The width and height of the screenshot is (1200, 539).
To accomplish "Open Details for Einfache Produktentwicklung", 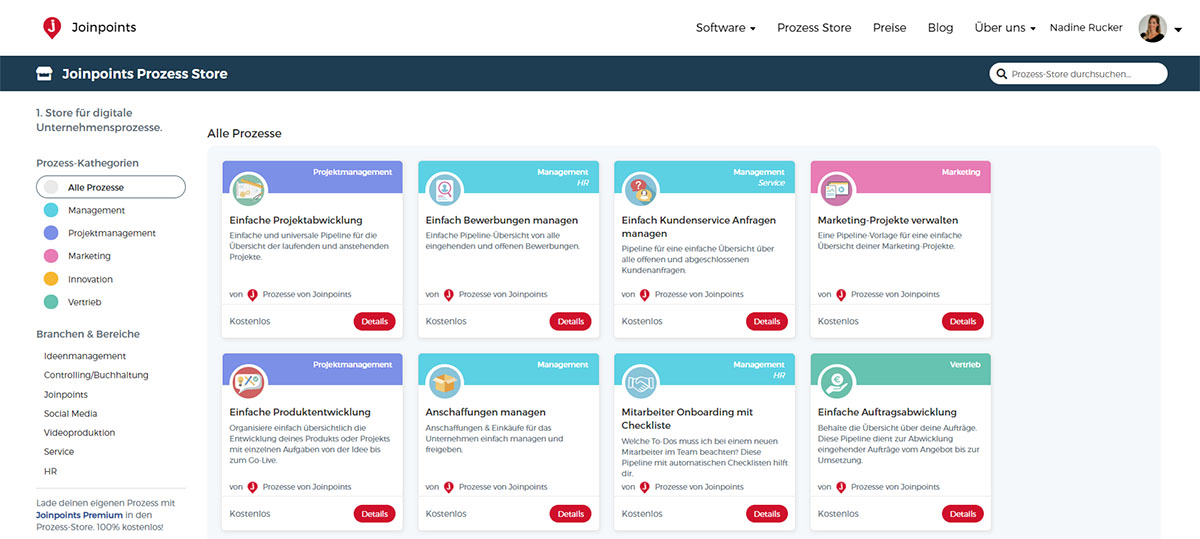I will [374, 514].
